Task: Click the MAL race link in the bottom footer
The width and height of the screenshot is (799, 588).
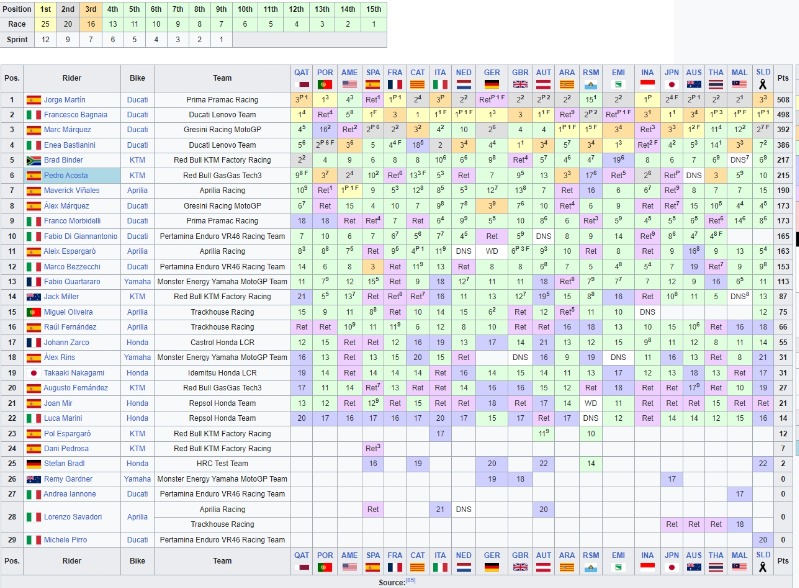Action: (x=739, y=555)
